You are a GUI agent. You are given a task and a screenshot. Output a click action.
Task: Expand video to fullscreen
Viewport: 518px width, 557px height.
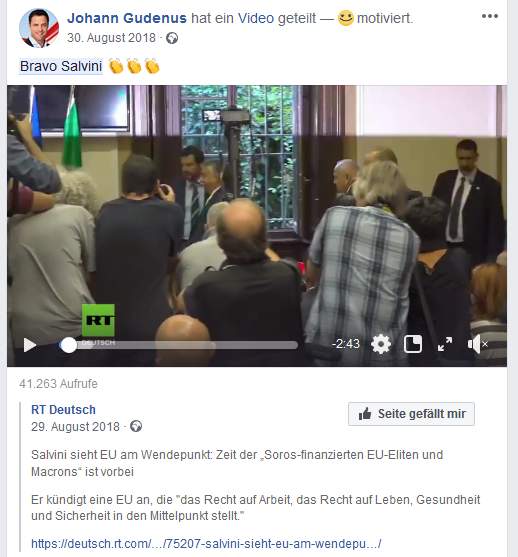445,344
